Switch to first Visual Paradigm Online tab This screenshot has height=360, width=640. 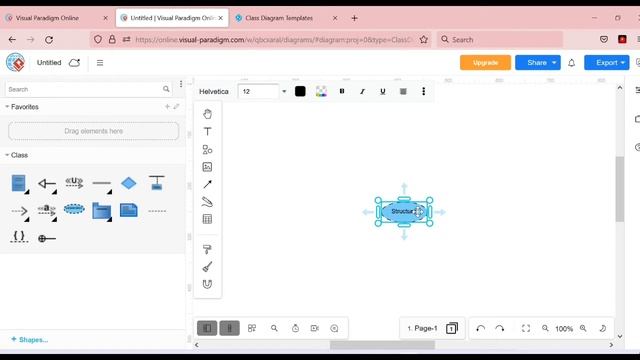(47, 18)
